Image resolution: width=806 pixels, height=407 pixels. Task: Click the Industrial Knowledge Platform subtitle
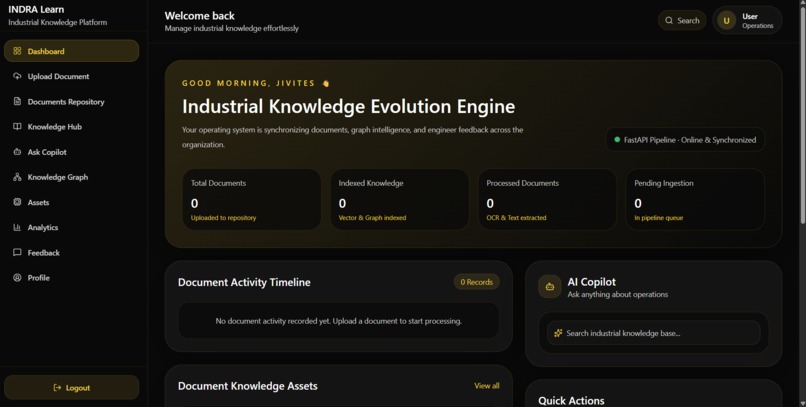[x=58, y=22]
